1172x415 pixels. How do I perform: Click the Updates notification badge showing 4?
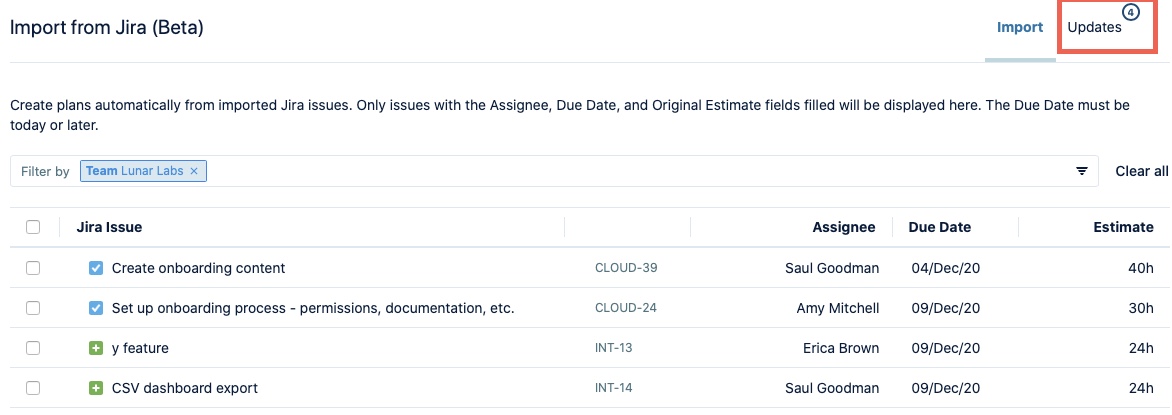pyautogui.click(x=1130, y=13)
